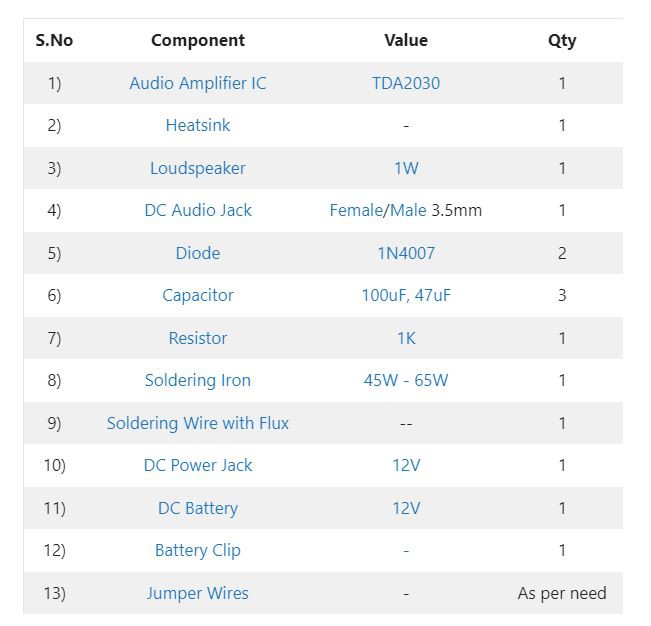651x626 pixels.
Task: Open the DC Audio Jack link
Action: coord(198,210)
